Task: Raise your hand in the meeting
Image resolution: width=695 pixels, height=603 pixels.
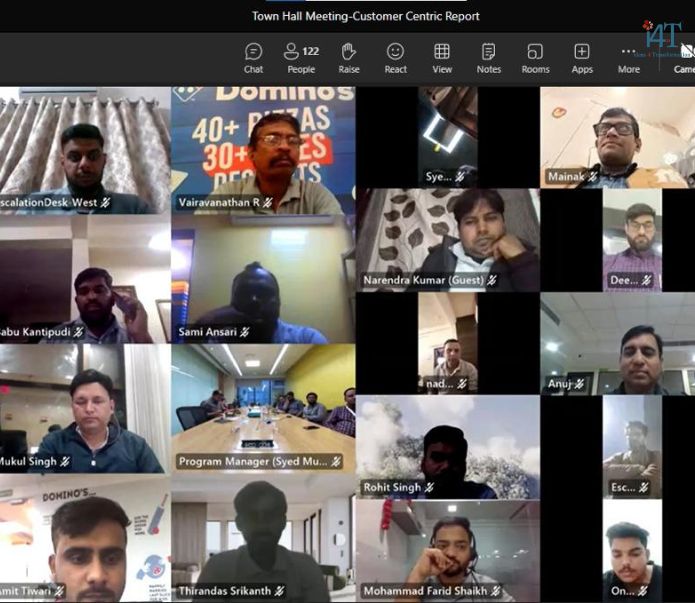Action: click(349, 58)
